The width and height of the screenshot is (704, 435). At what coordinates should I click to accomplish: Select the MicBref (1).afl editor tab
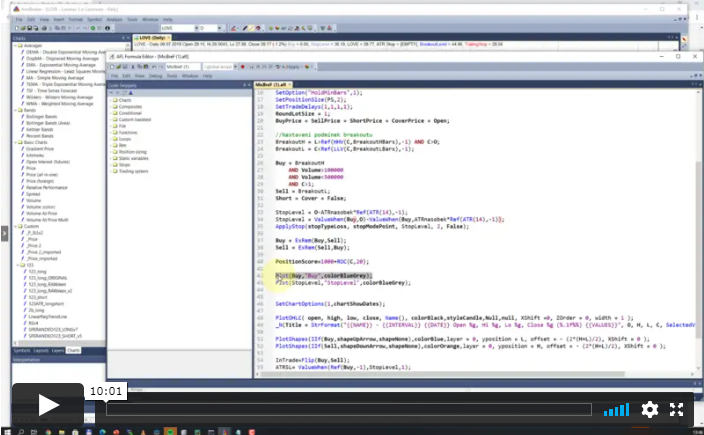click(x=269, y=87)
